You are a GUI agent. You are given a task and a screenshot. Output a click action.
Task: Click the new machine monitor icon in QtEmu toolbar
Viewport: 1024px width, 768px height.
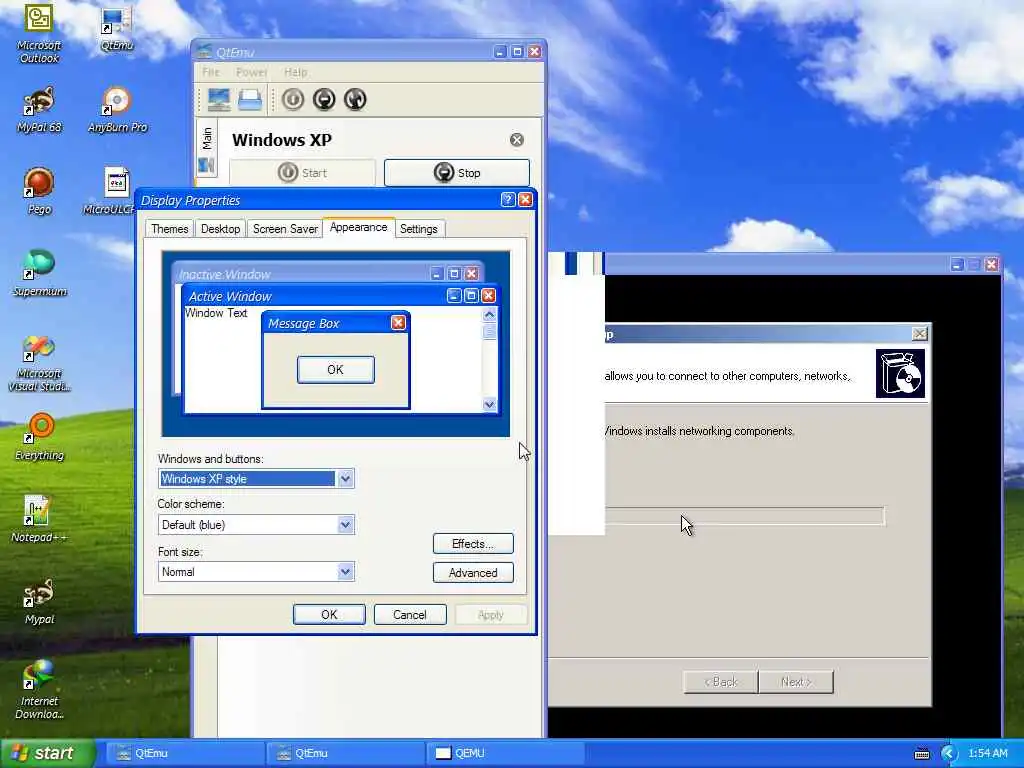point(219,99)
